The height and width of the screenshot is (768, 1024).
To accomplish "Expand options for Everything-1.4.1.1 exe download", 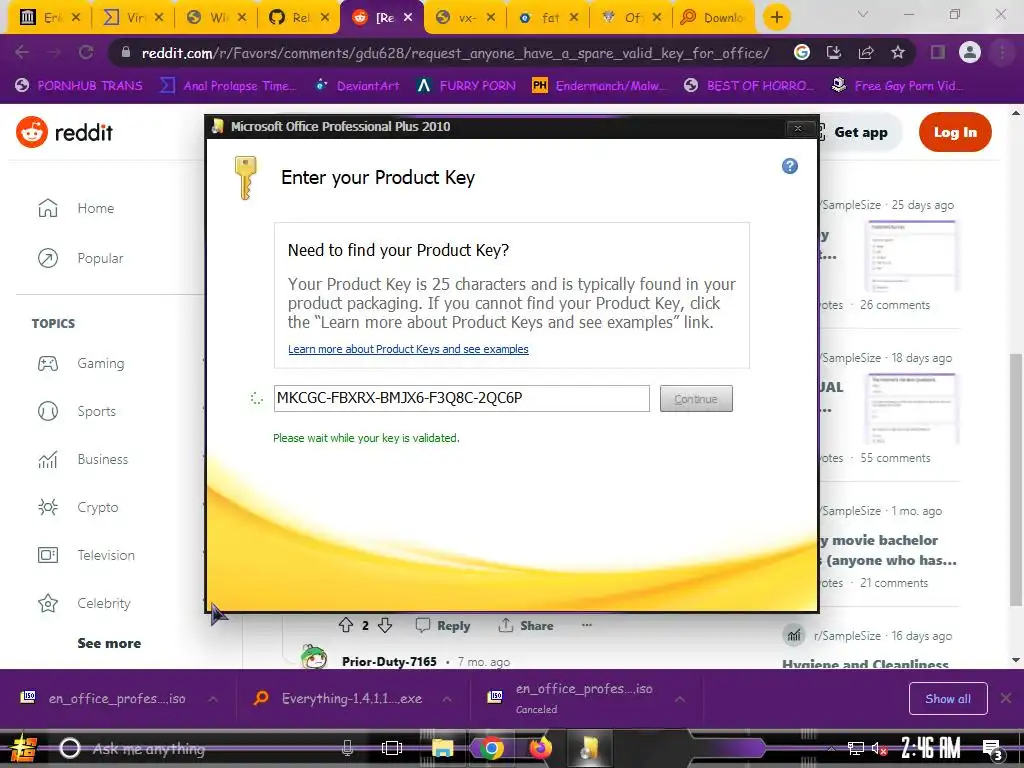I will pyautogui.click(x=447, y=699).
